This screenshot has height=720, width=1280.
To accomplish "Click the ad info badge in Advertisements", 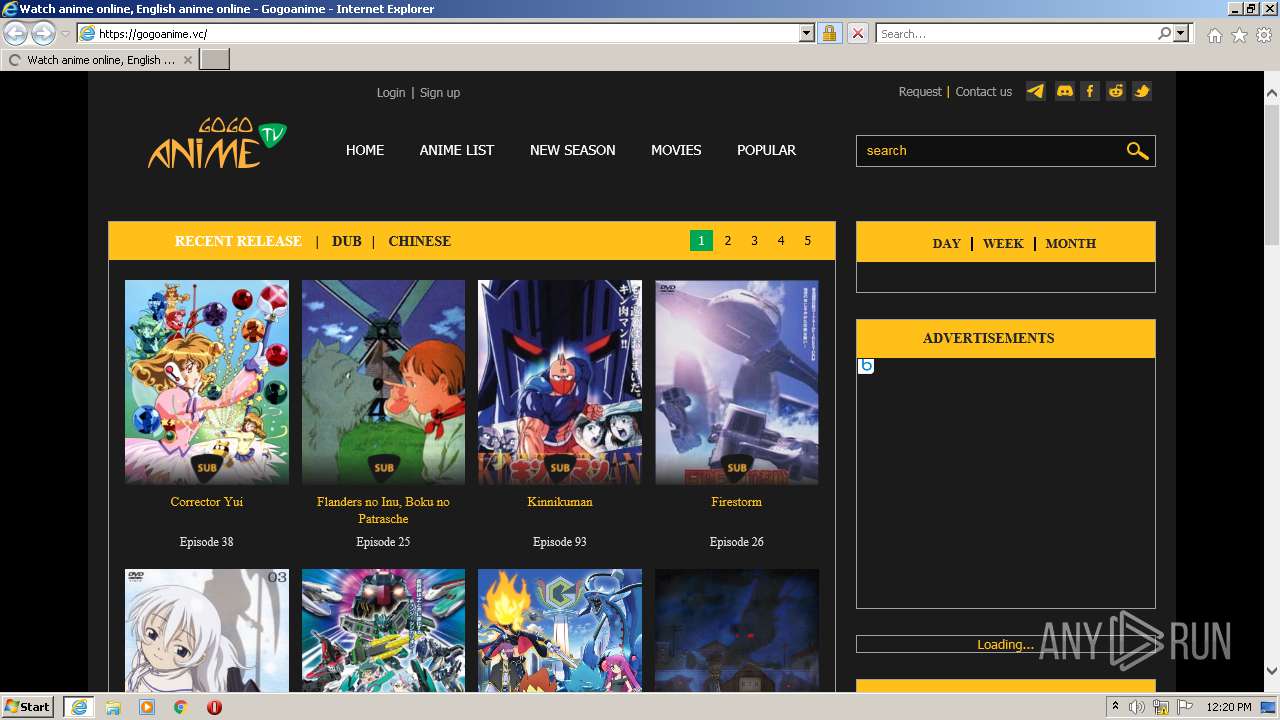I will (x=866, y=366).
